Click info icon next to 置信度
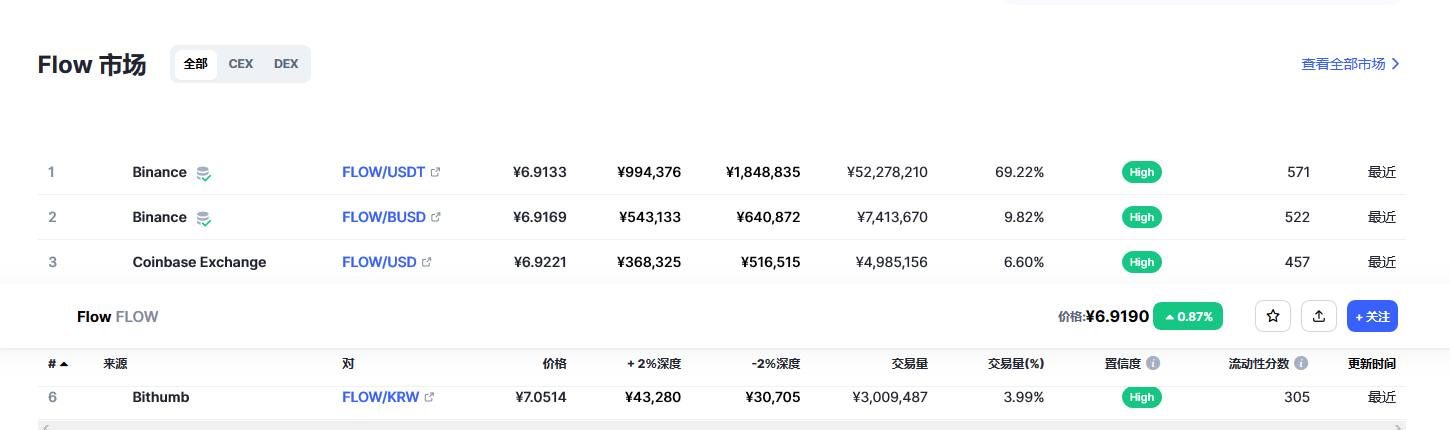Viewport: 1450px width, 430px height. click(x=1153, y=363)
